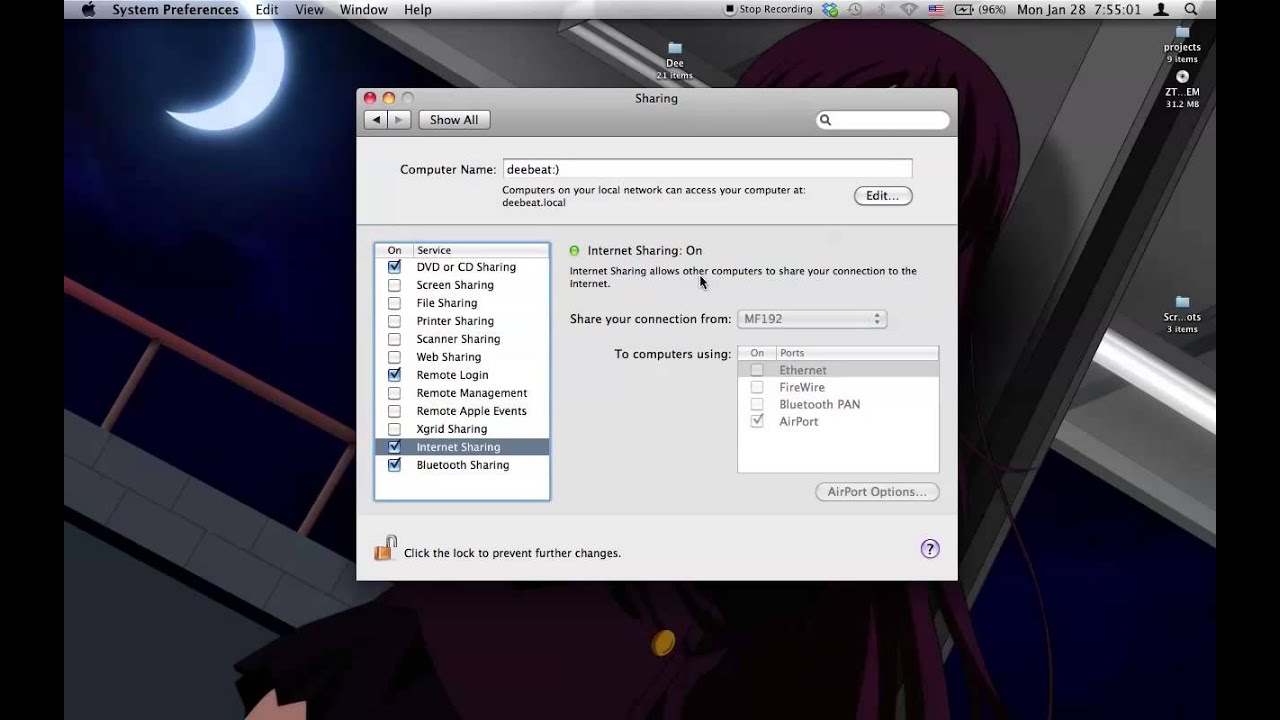Click the lock icon to prevent changes
Image resolution: width=1280 pixels, height=720 pixels.
[x=385, y=548]
